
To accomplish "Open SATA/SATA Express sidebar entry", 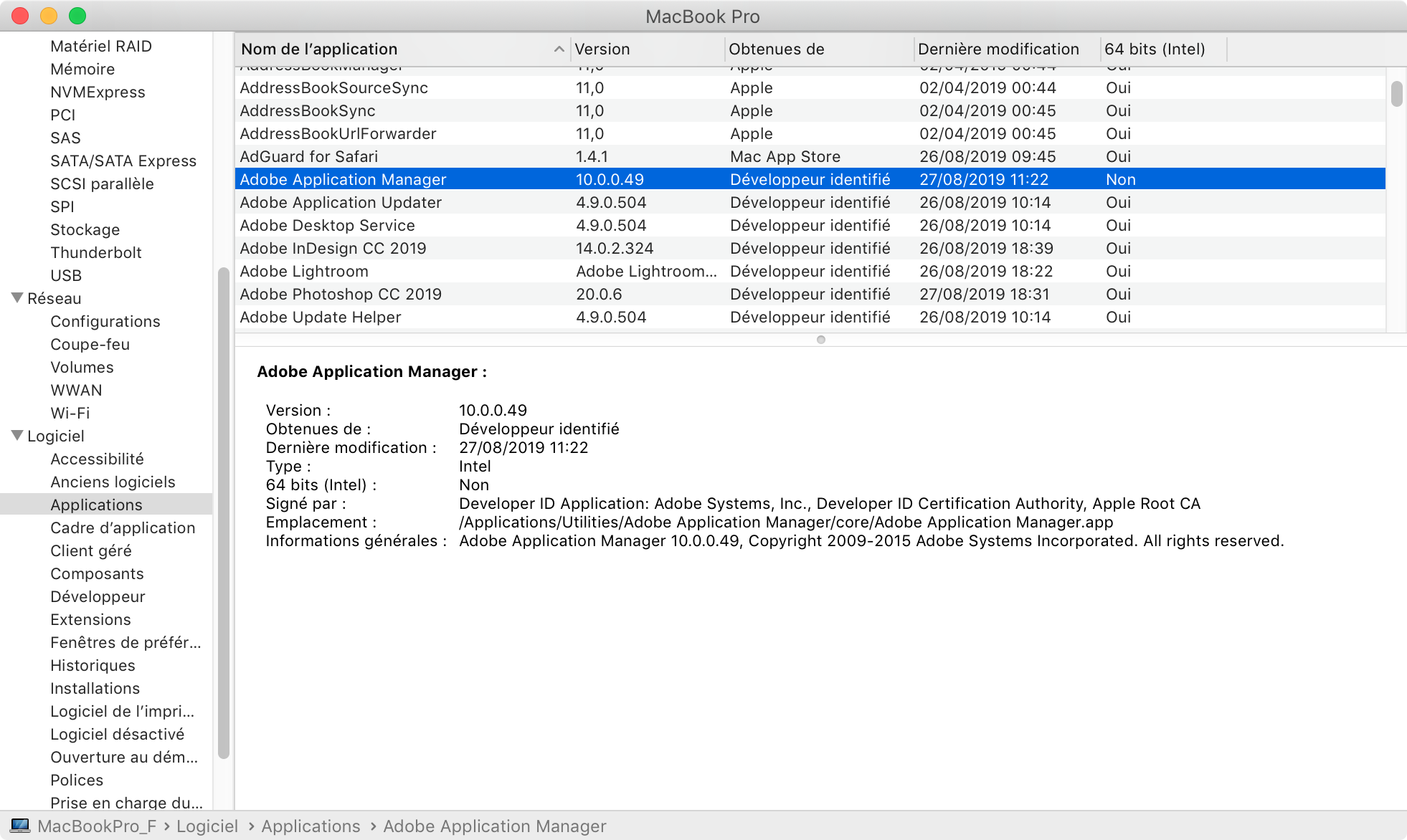I will coord(123,161).
